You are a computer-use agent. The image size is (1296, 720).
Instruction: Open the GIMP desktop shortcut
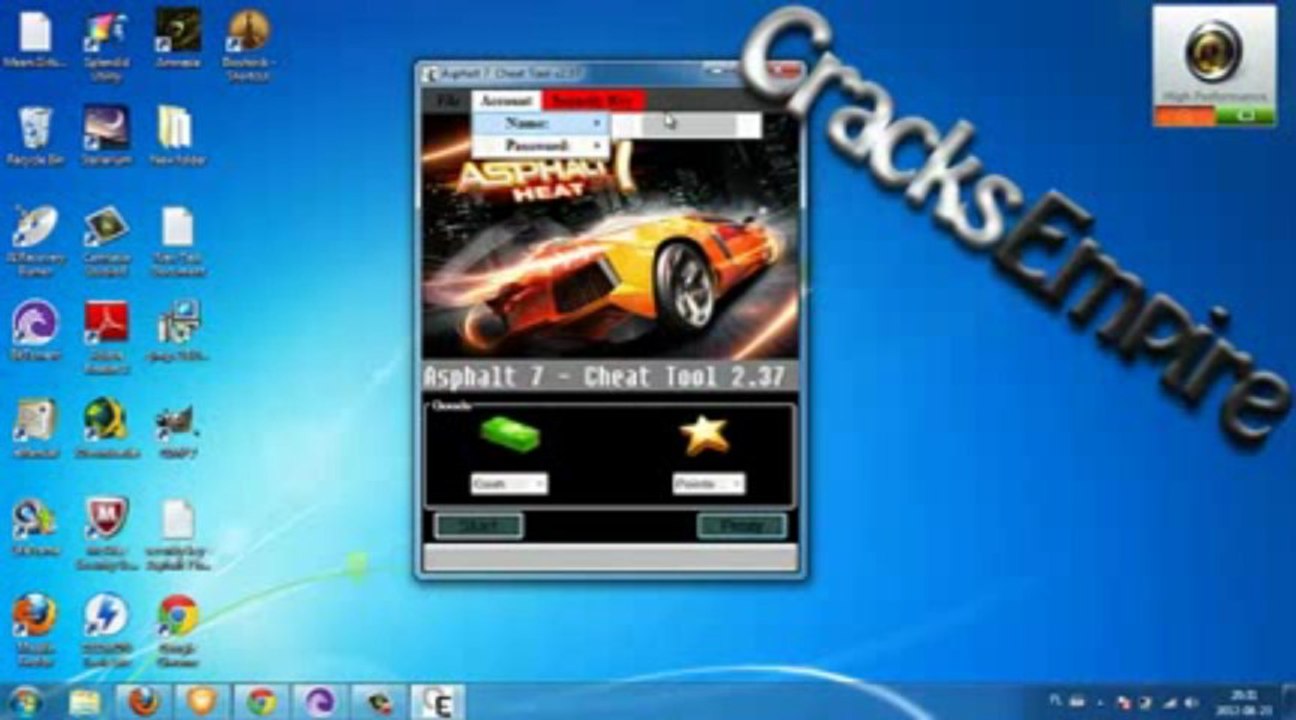coord(178,430)
